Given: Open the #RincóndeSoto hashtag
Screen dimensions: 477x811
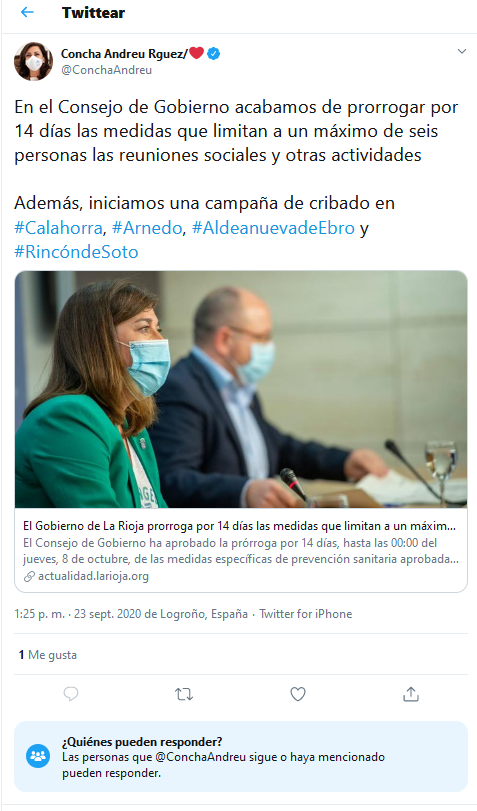Looking at the screenshot, I should [76, 252].
